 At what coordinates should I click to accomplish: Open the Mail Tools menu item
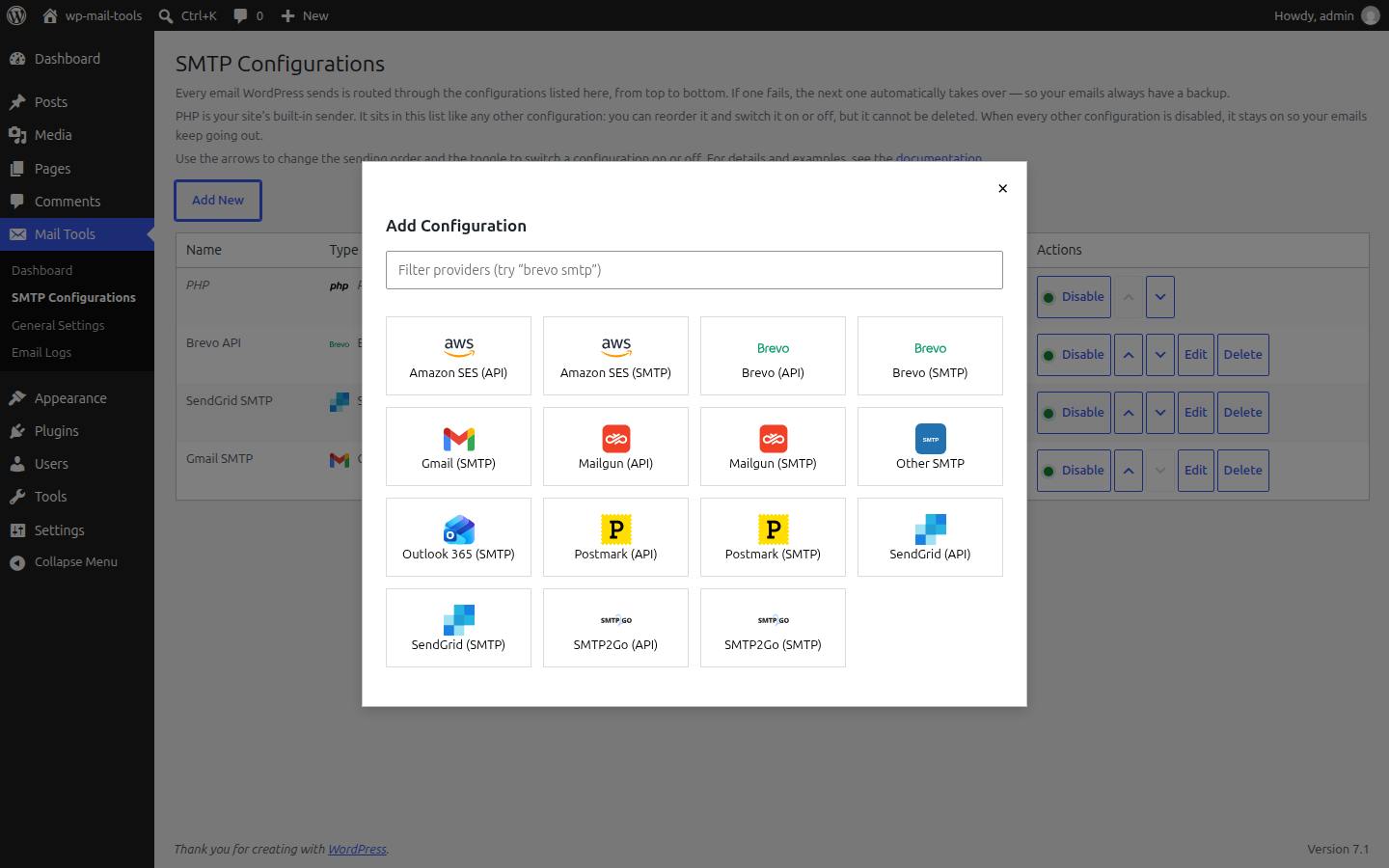point(77,234)
